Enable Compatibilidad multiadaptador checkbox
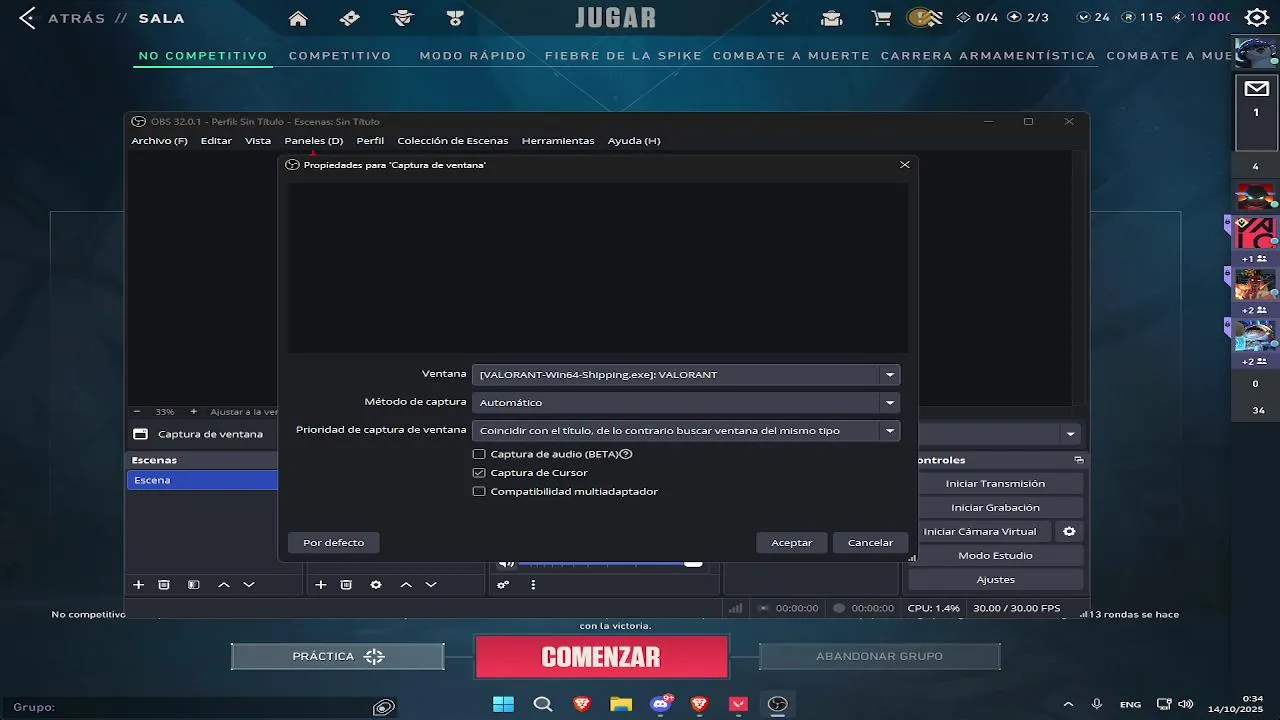 point(479,491)
